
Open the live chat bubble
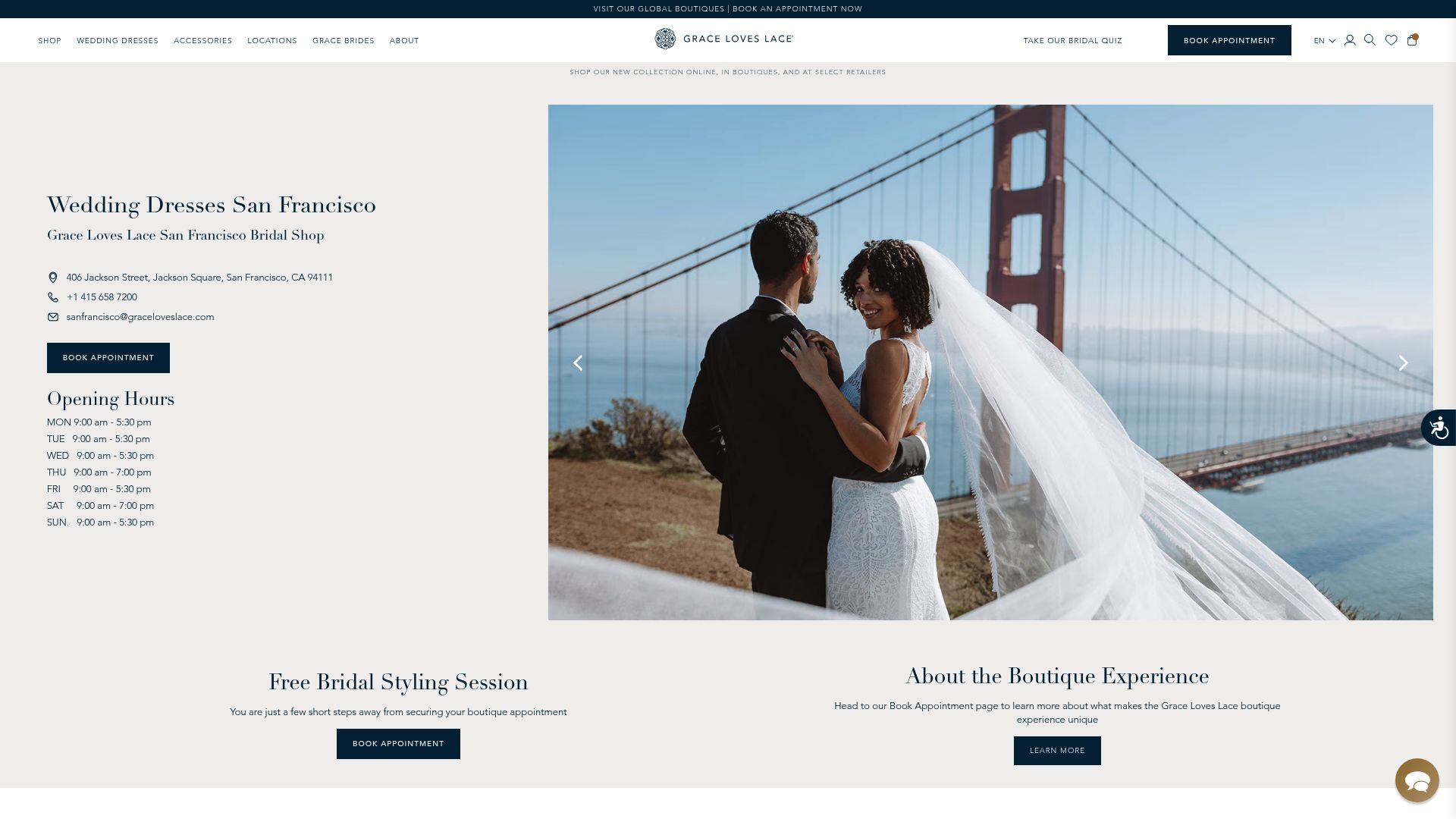coord(1417,780)
